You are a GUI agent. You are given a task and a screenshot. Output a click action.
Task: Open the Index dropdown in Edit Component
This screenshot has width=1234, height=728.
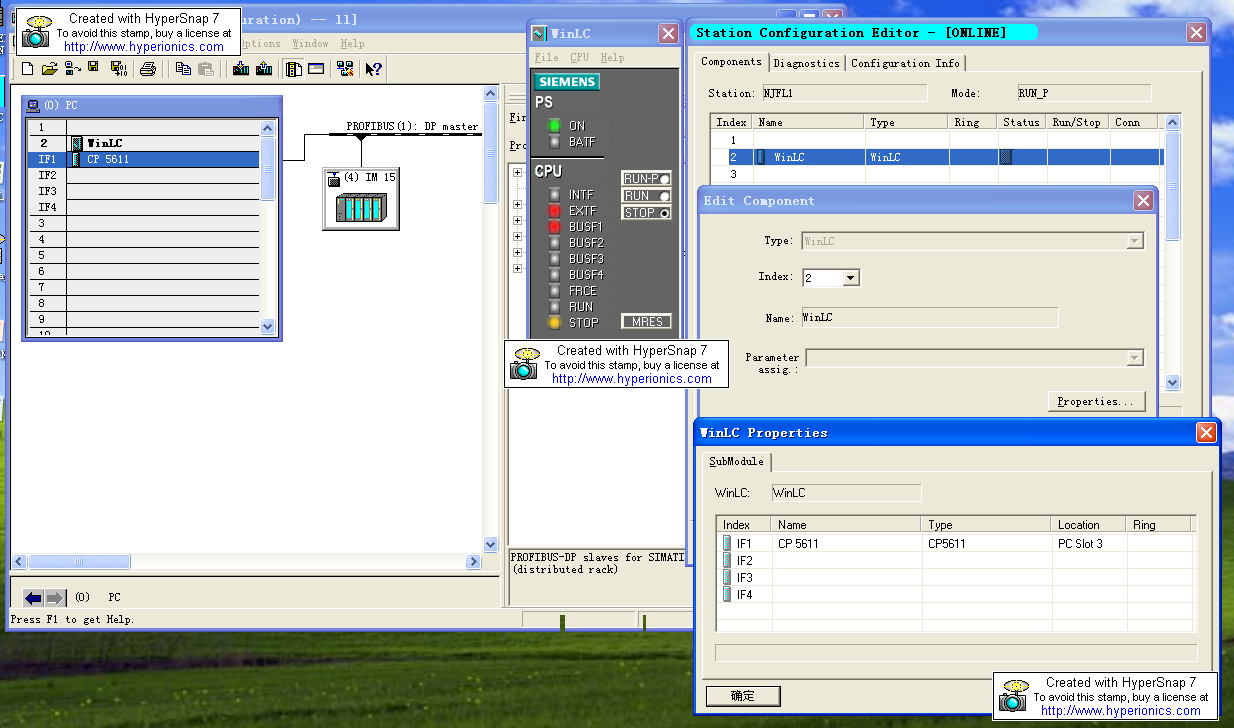850,278
